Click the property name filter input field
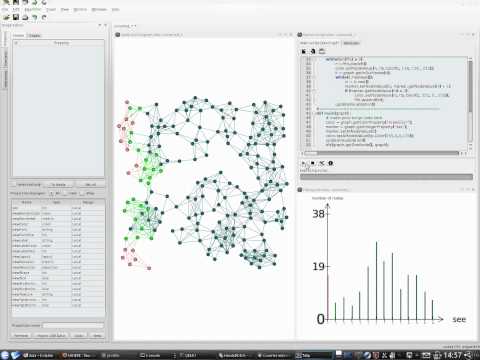 [73, 325]
